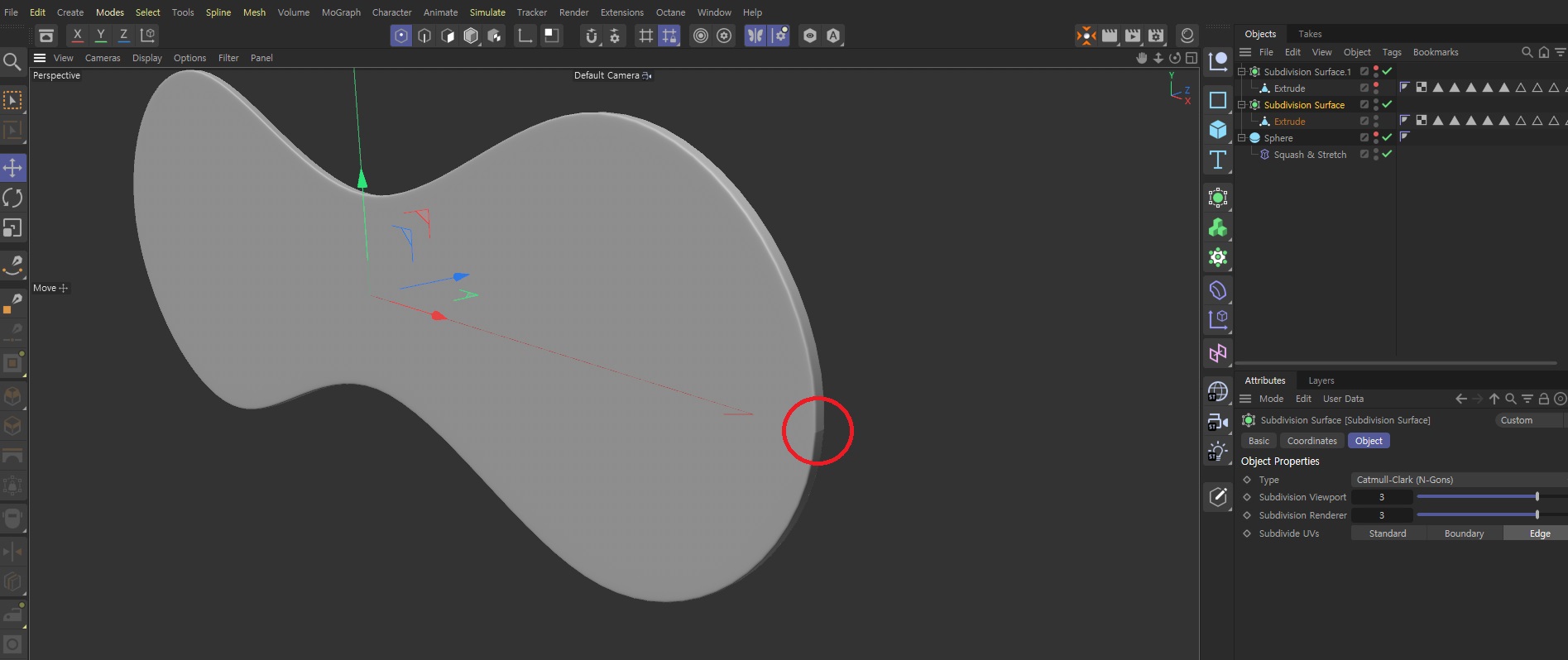Open Render to Picture Viewer icon
Viewport: 1568px width, 660px height.
[1133, 36]
